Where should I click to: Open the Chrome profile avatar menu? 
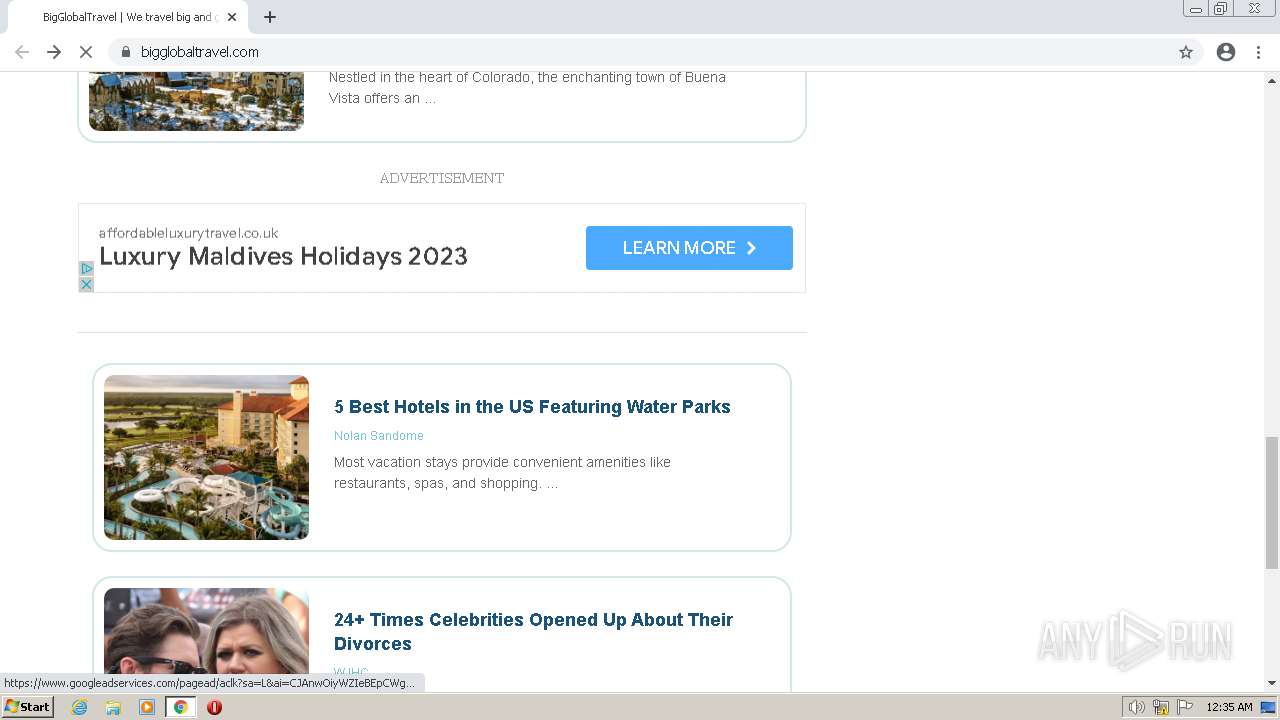click(x=1226, y=52)
